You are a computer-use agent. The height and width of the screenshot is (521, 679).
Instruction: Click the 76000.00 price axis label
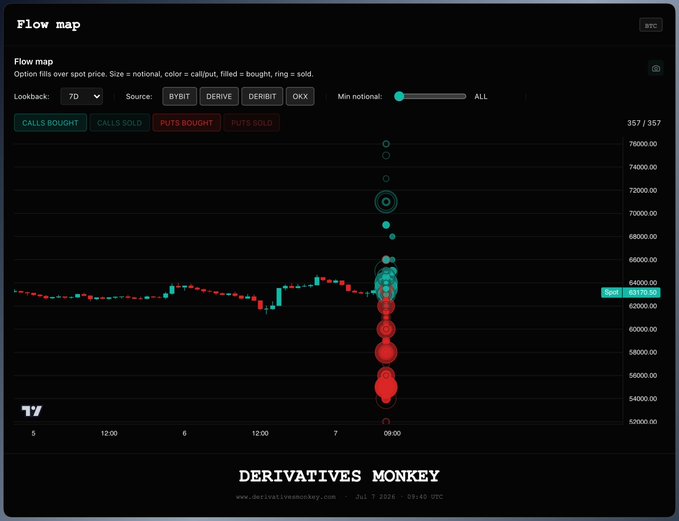[643, 144]
